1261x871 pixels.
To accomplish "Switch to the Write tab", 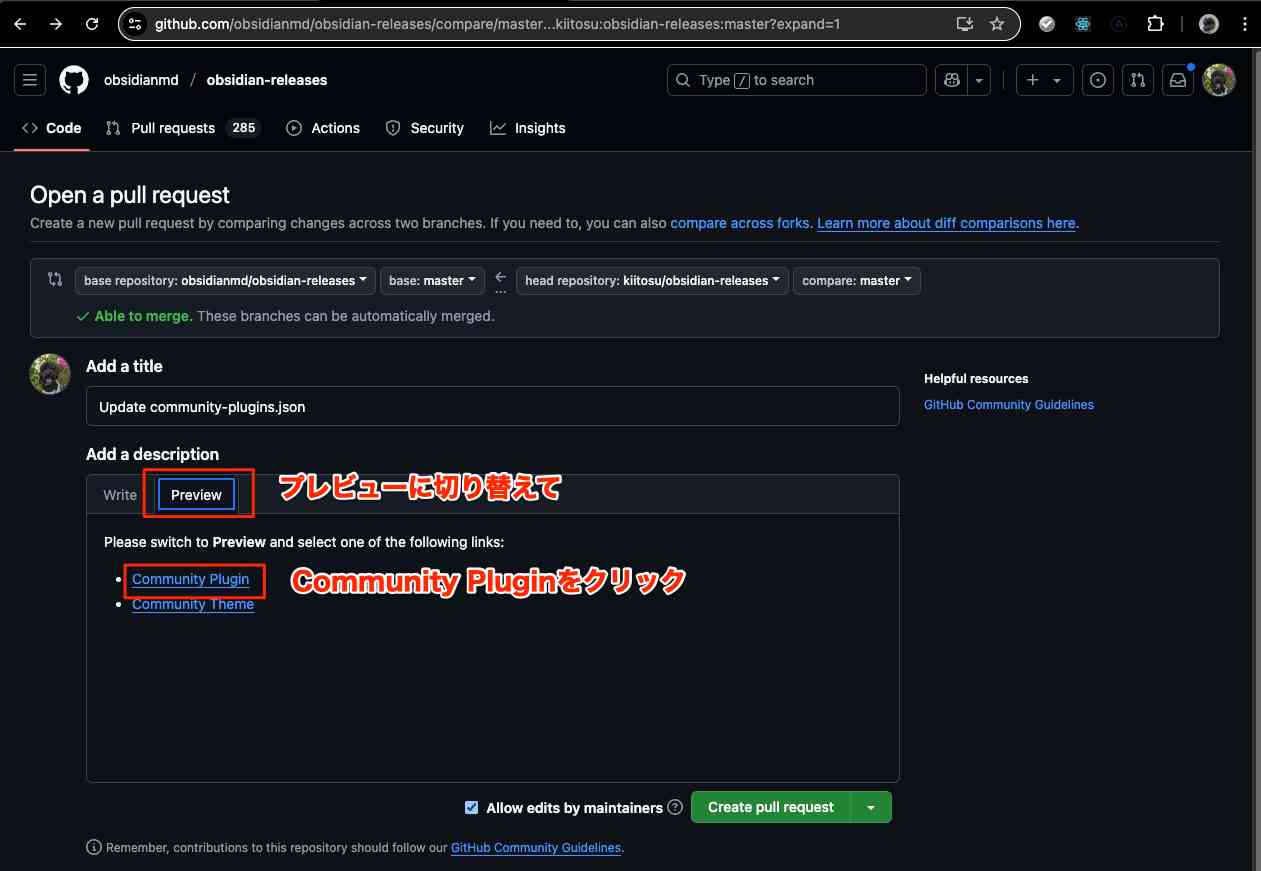I will [120, 495].
